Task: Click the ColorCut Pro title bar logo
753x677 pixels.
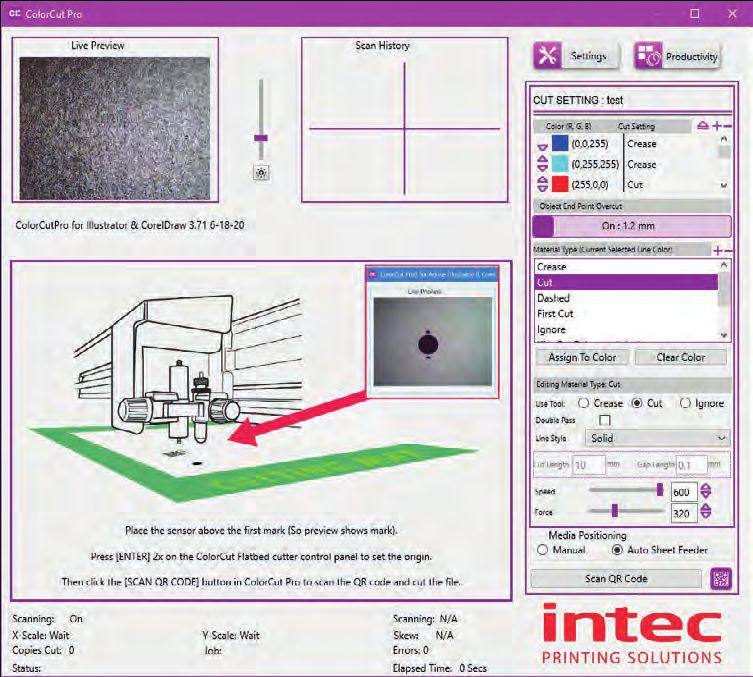Action: (14, 13)
